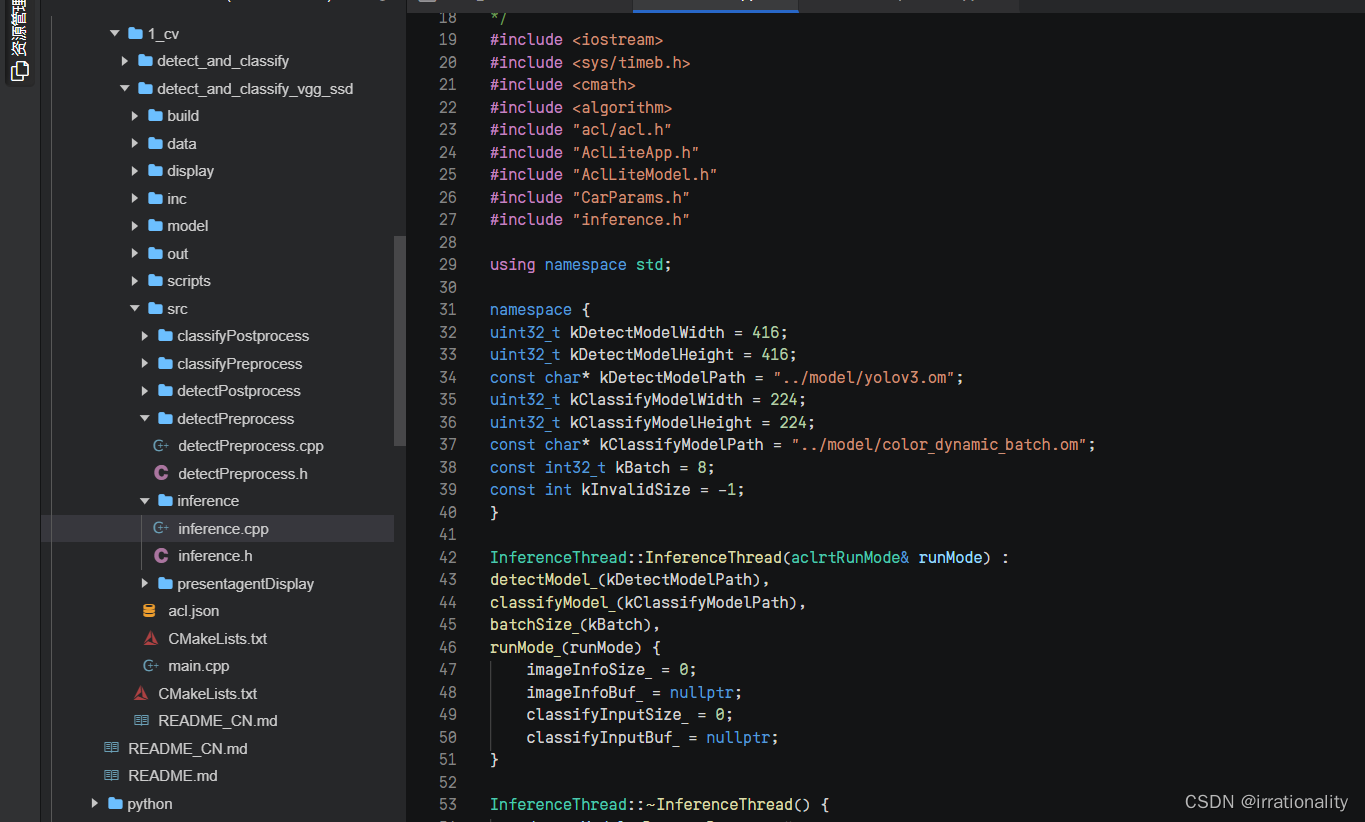Click the markdown icon beside README.md
This screenshot has height=822, width=1365.
click(111, 776)
